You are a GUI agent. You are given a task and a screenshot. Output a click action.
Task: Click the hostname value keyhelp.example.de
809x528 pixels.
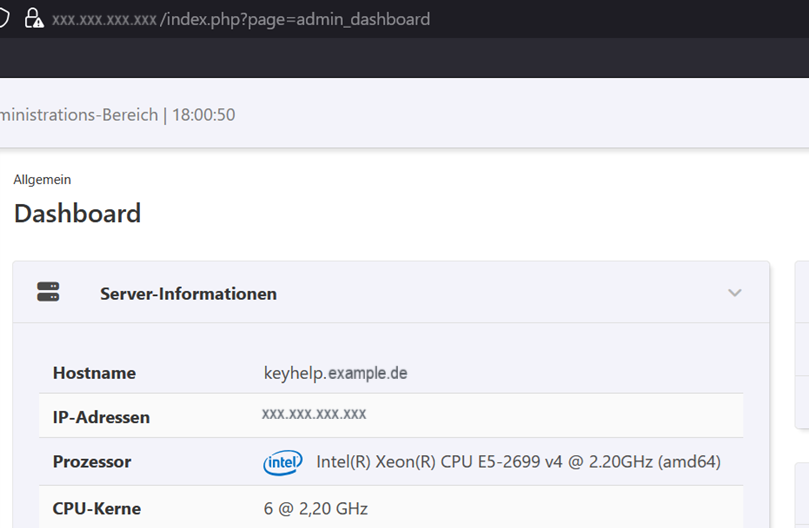[335, 373]
